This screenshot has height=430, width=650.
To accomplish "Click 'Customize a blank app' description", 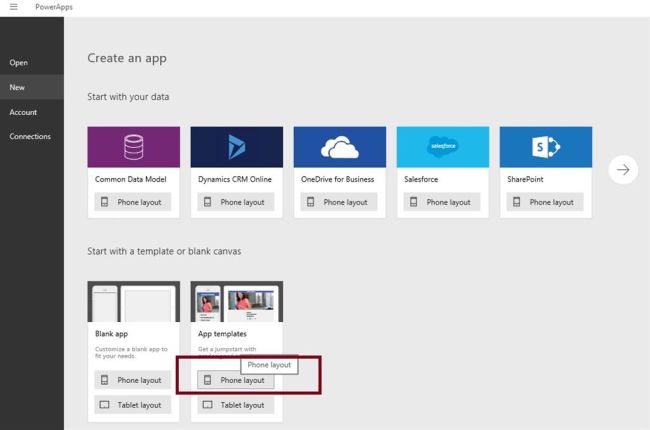I will tap(131, 352).
